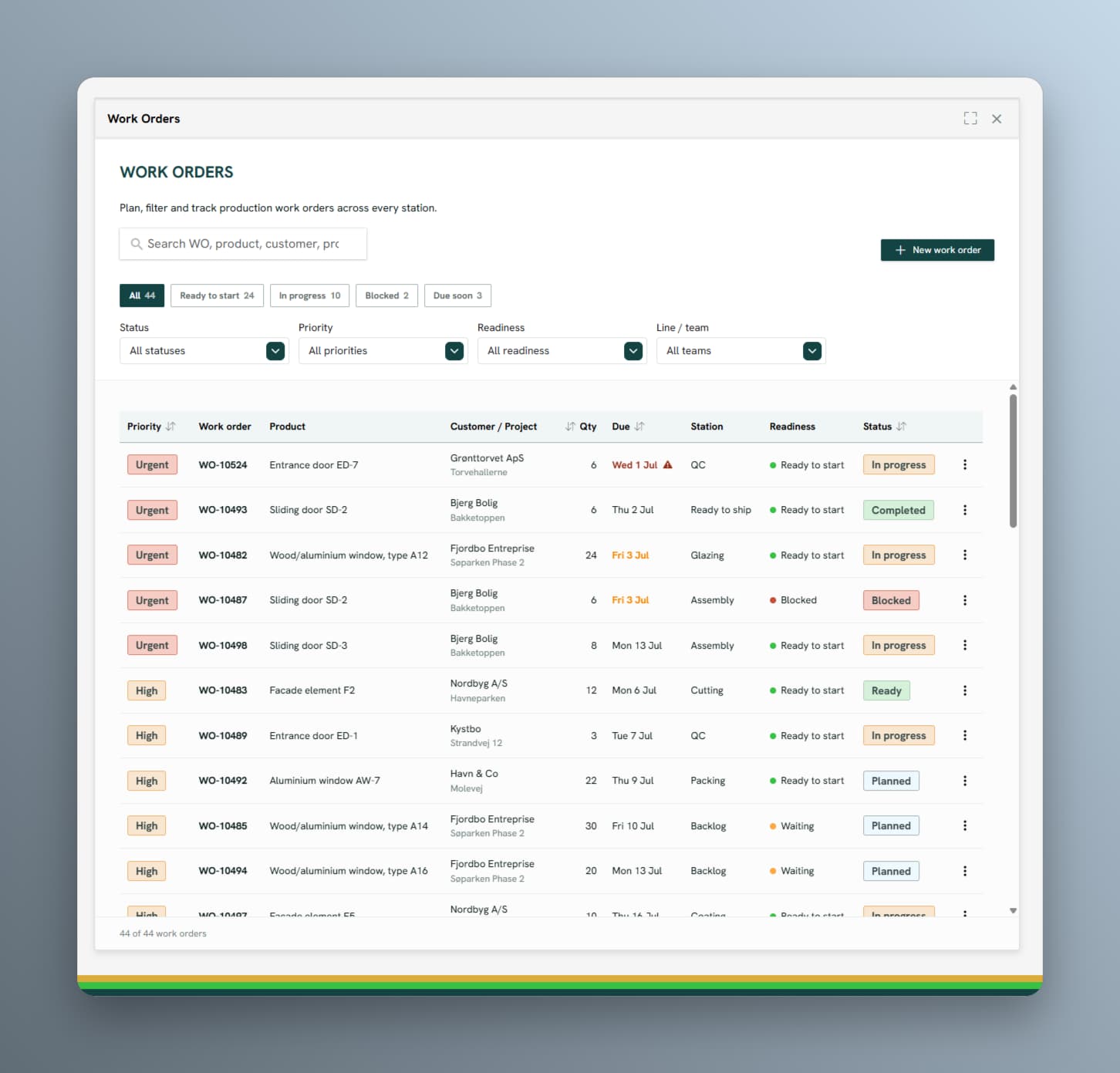Select the Due soon 3 tab
This screenshot has height=1073, width=1120.
(457, 295)
